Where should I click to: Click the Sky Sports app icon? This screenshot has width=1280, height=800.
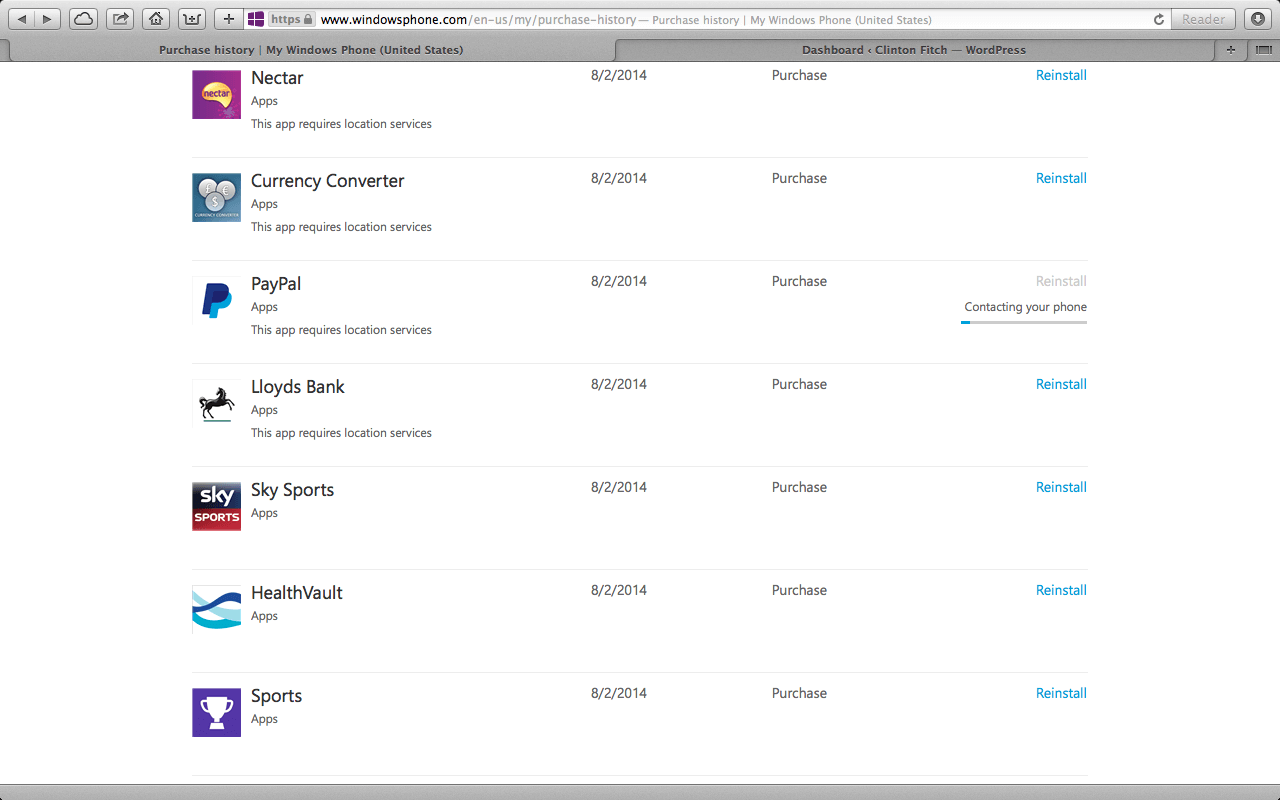click(216, 506)
